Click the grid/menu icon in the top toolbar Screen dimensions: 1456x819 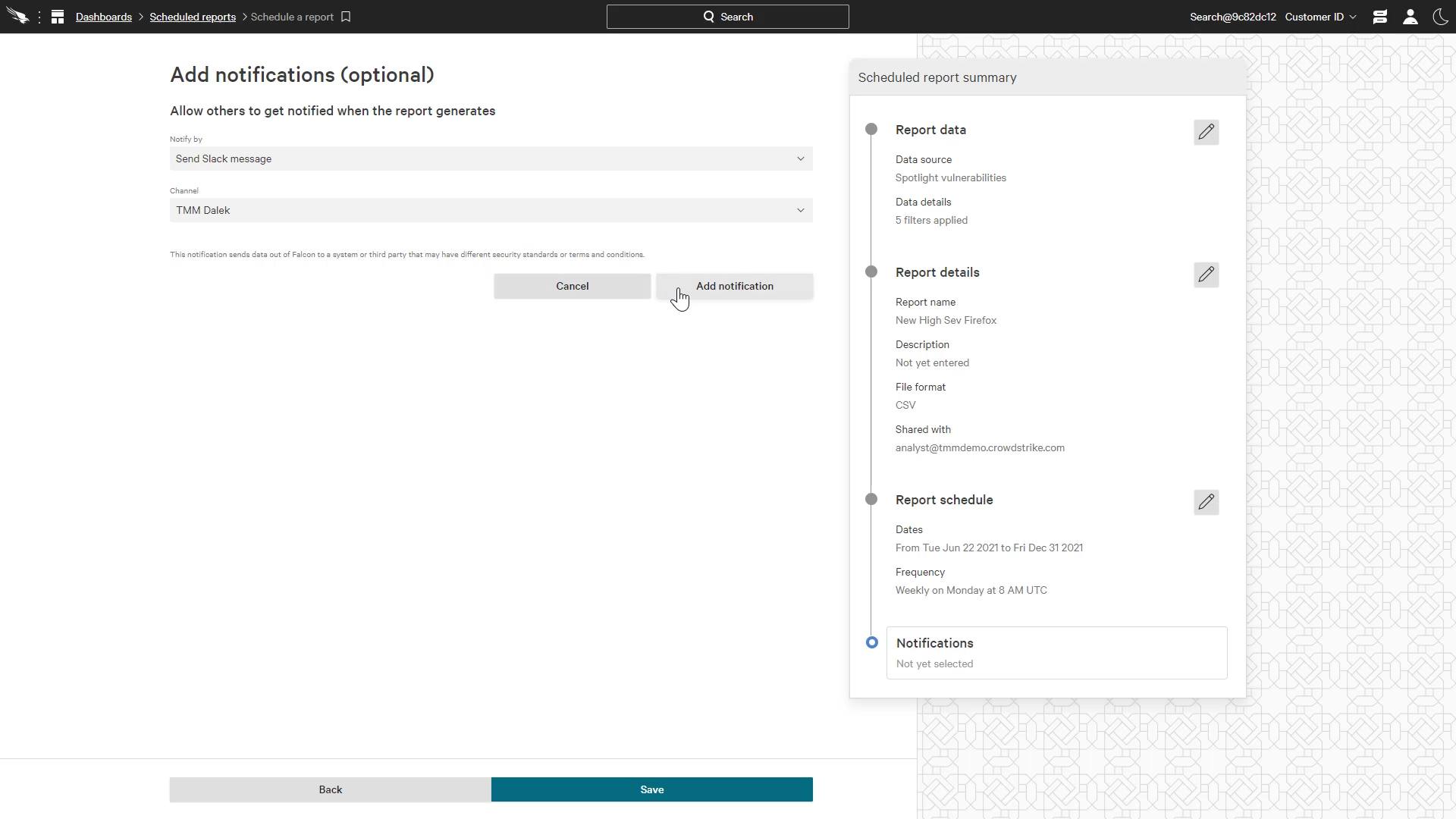tap(57, 16)
